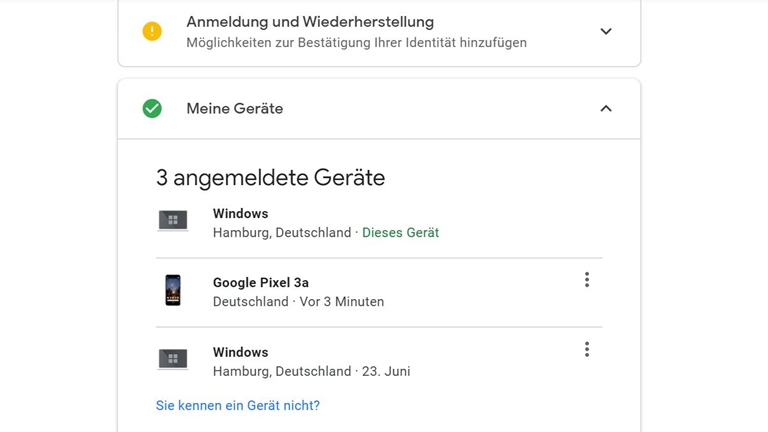768x432 pixels.
Task: Select the Windows device marked Dieses Gerät
Action: [241, 213]
